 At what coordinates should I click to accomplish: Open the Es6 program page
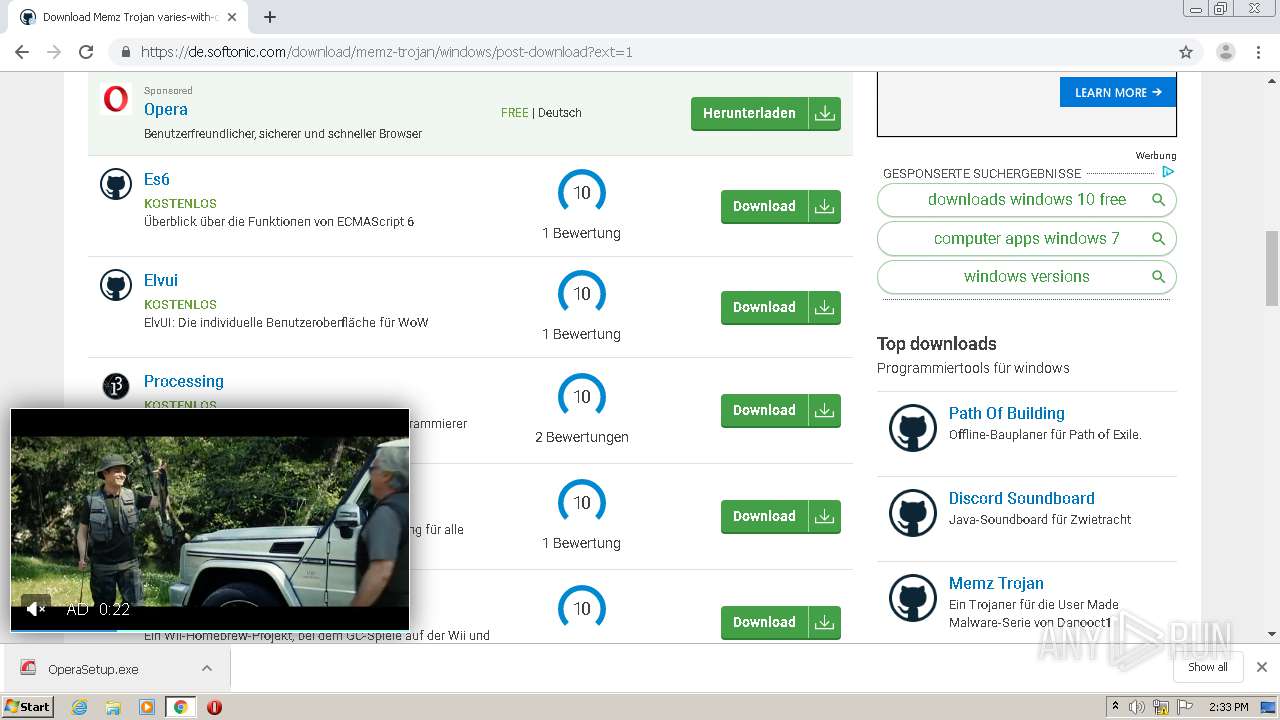coord(157,179)
